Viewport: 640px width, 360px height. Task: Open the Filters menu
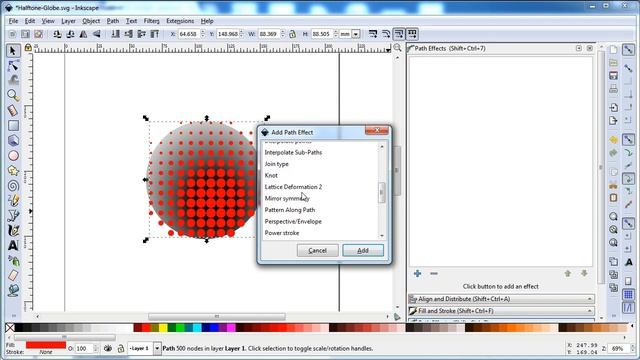click(x=151, y=21)
